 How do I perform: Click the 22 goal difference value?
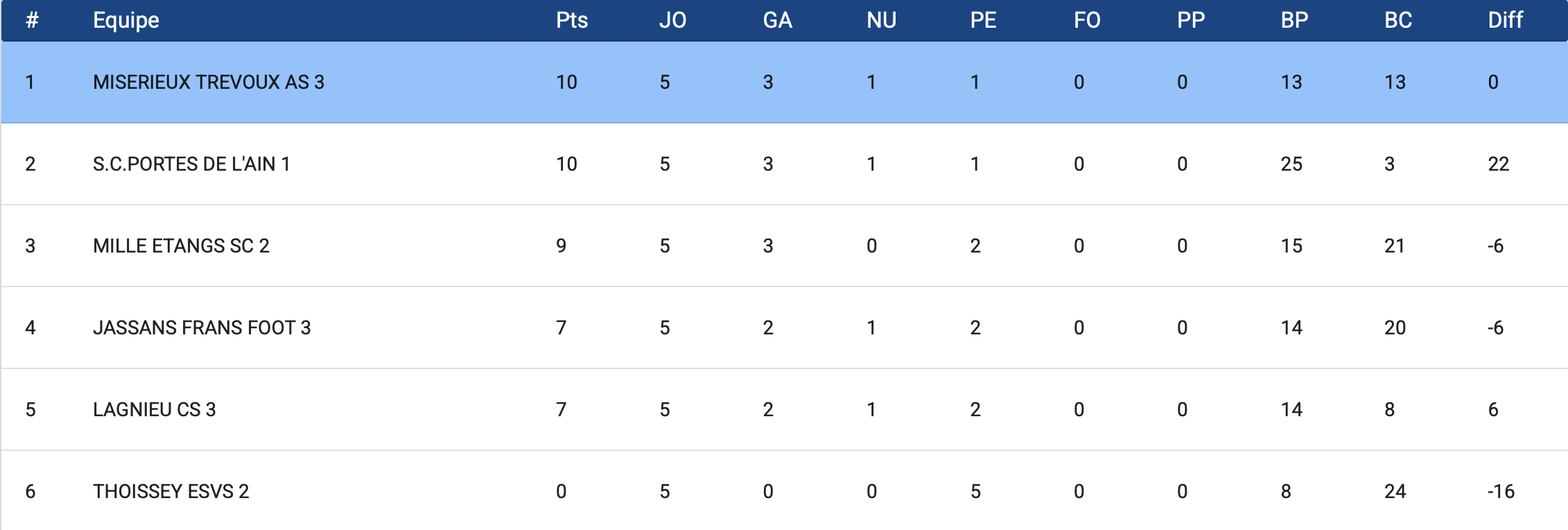tap(1498, 164)
